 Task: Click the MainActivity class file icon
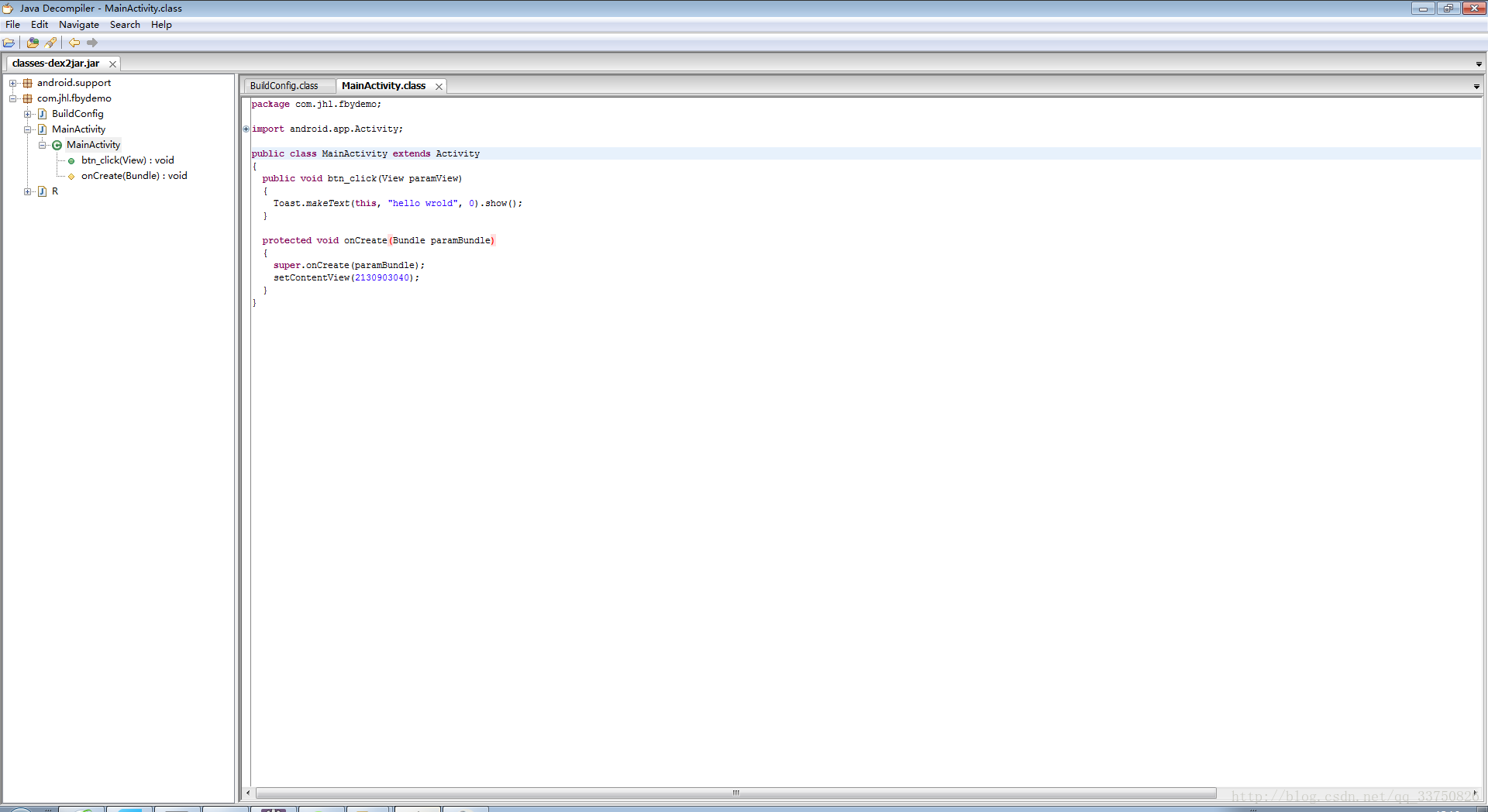tap(43, 129)
